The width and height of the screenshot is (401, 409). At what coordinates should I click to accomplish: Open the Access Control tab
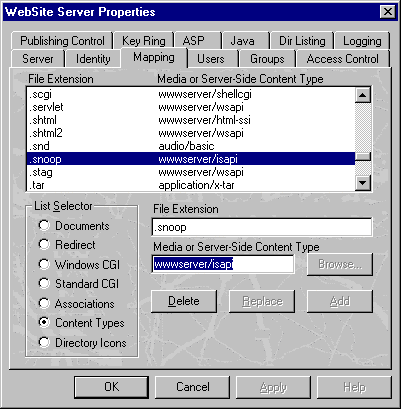[343, 59]
